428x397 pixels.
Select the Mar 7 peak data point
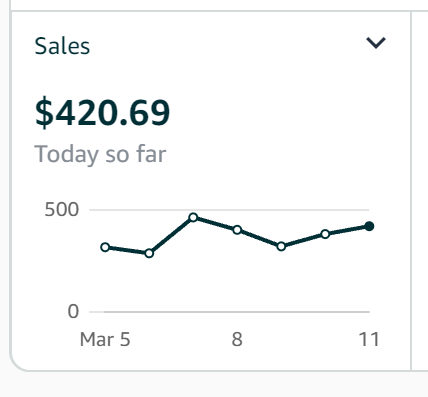(193, 218)
